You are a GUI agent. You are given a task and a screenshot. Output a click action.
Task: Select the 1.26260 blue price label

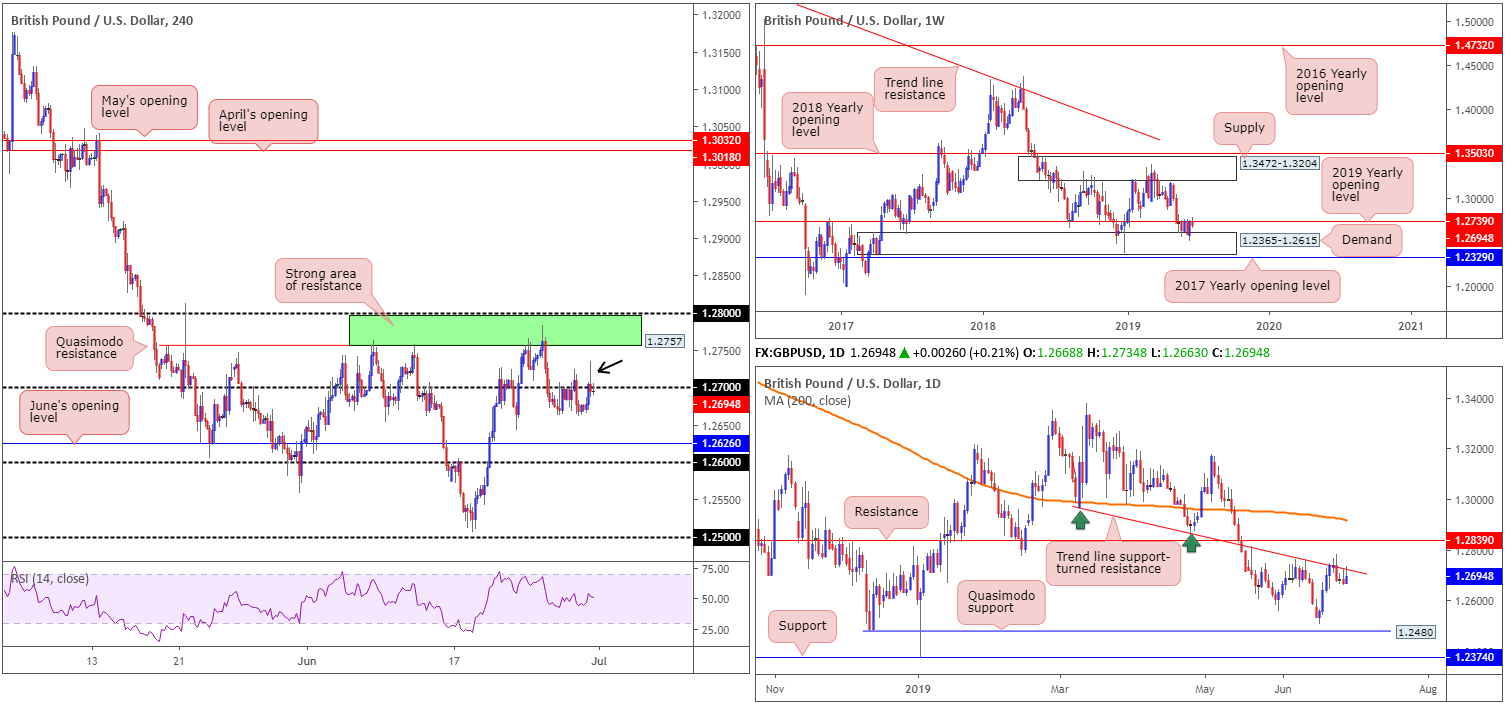[722, 442]
